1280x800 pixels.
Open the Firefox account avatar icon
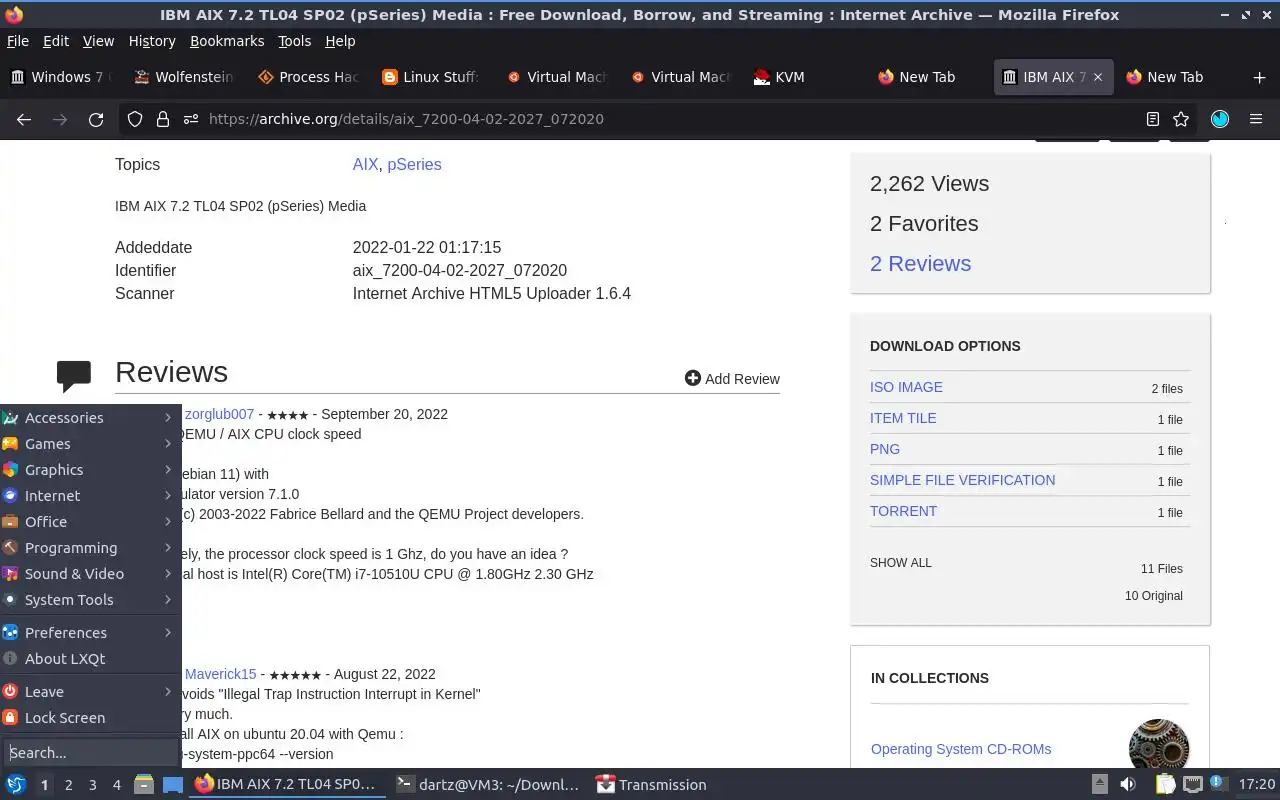coord(1220,119)
